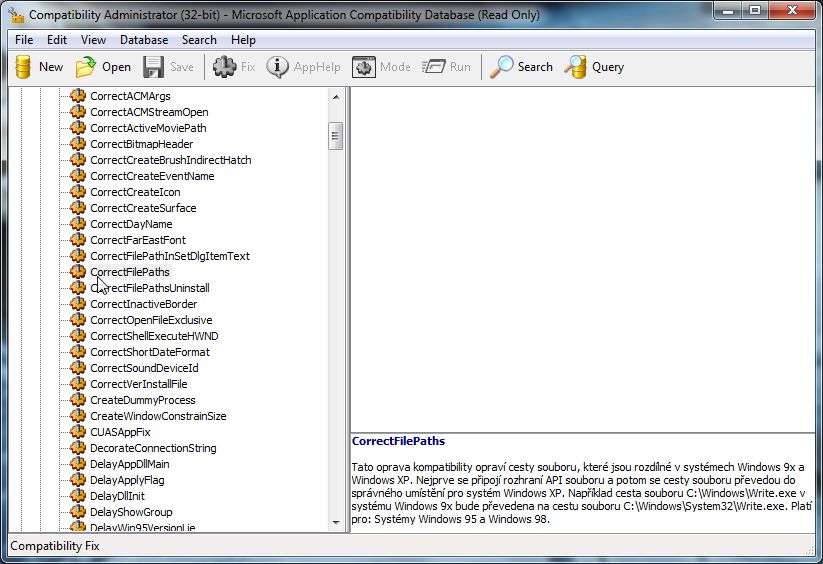The width and height of the screenshot is (823, 564).
Task: Click the gear icon beside CorrectDayName
Action: 78,224
